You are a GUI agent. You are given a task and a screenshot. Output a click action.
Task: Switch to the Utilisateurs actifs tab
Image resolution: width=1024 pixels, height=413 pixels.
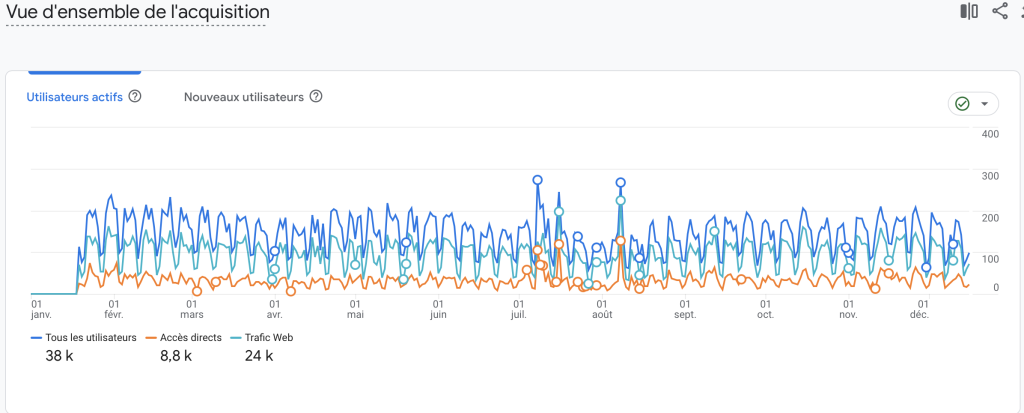[74, 97]
